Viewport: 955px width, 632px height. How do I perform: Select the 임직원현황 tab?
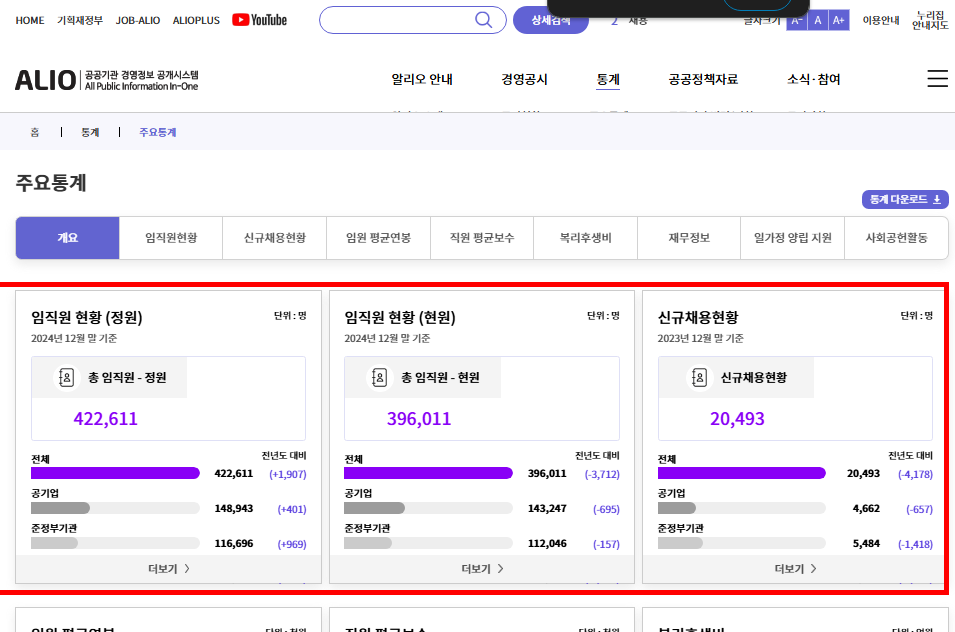click(170, 238)
